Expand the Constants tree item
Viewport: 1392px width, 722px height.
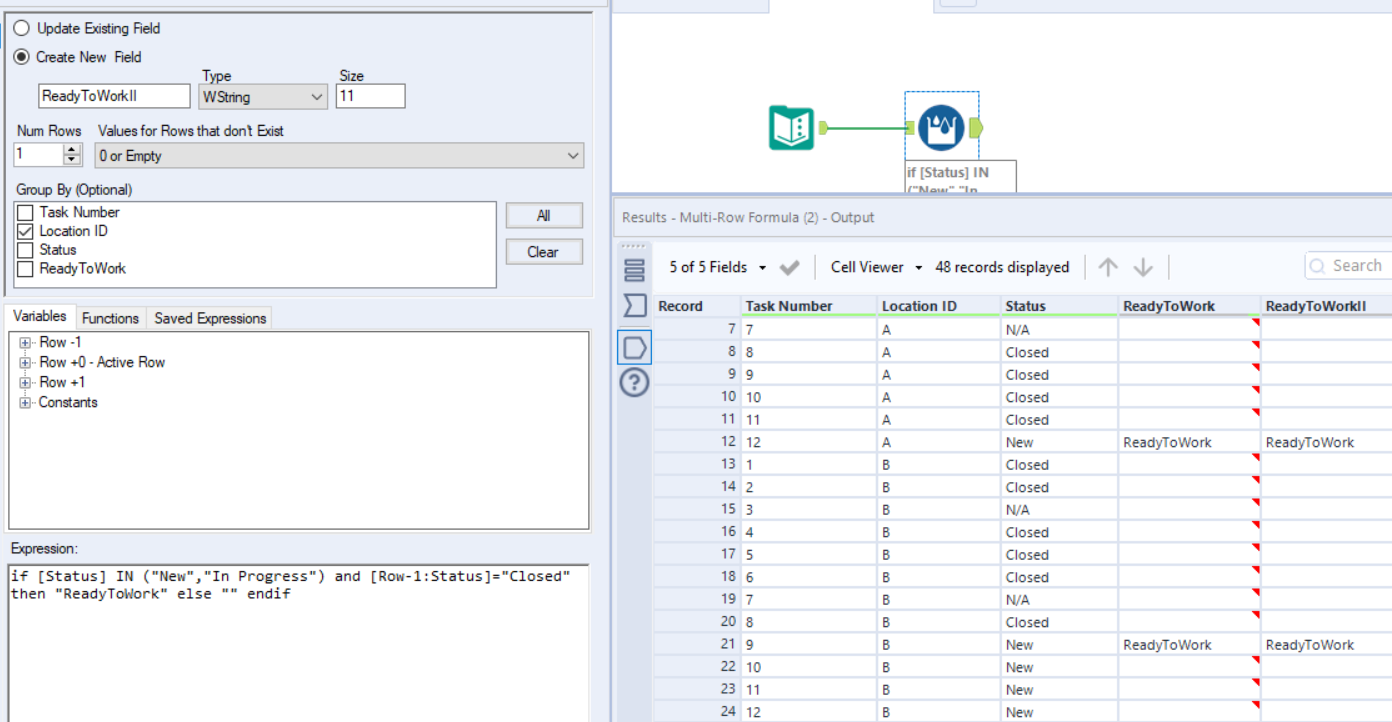[23, 402]
